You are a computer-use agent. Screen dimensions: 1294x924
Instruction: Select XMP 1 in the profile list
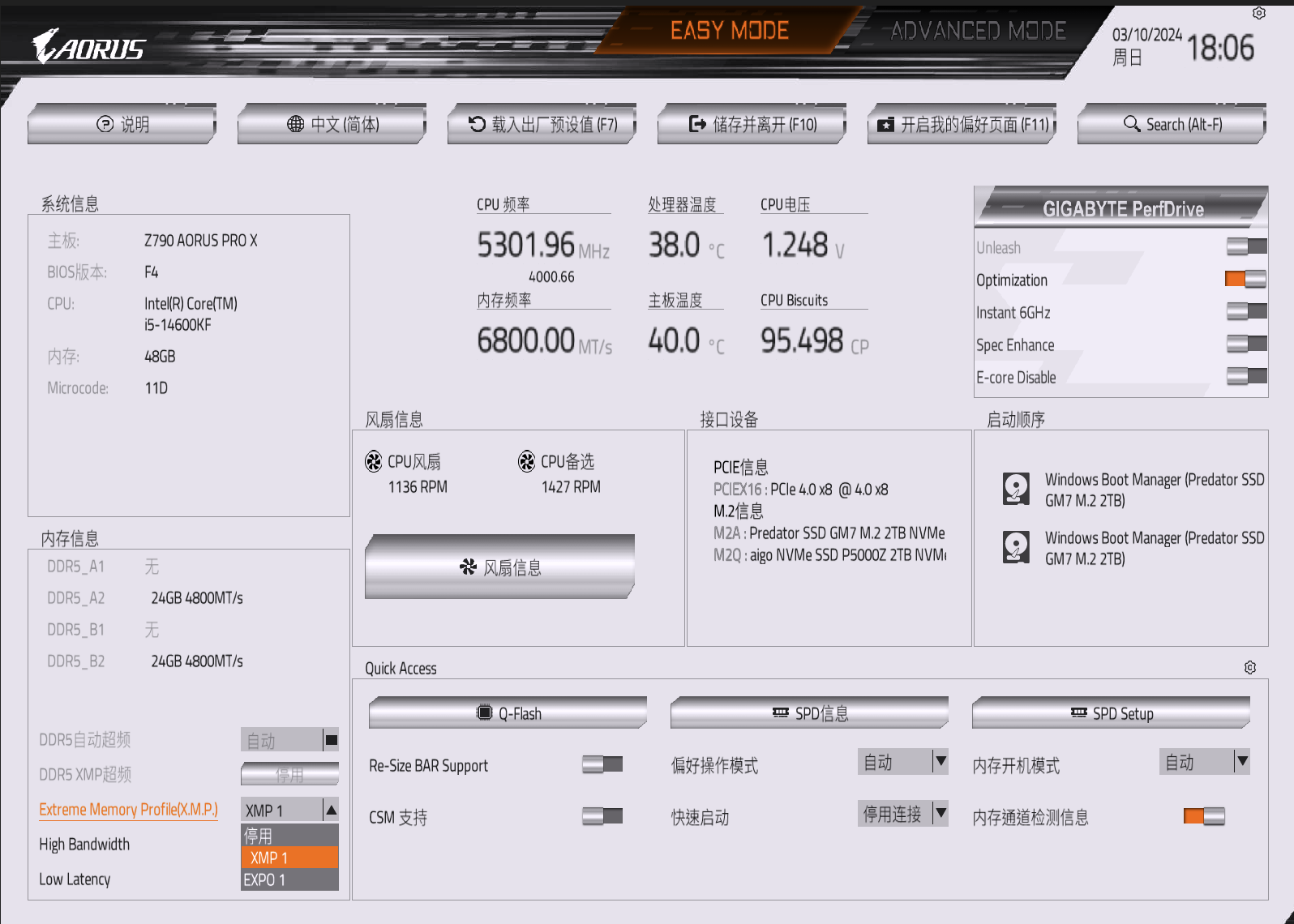coord(289,858)
